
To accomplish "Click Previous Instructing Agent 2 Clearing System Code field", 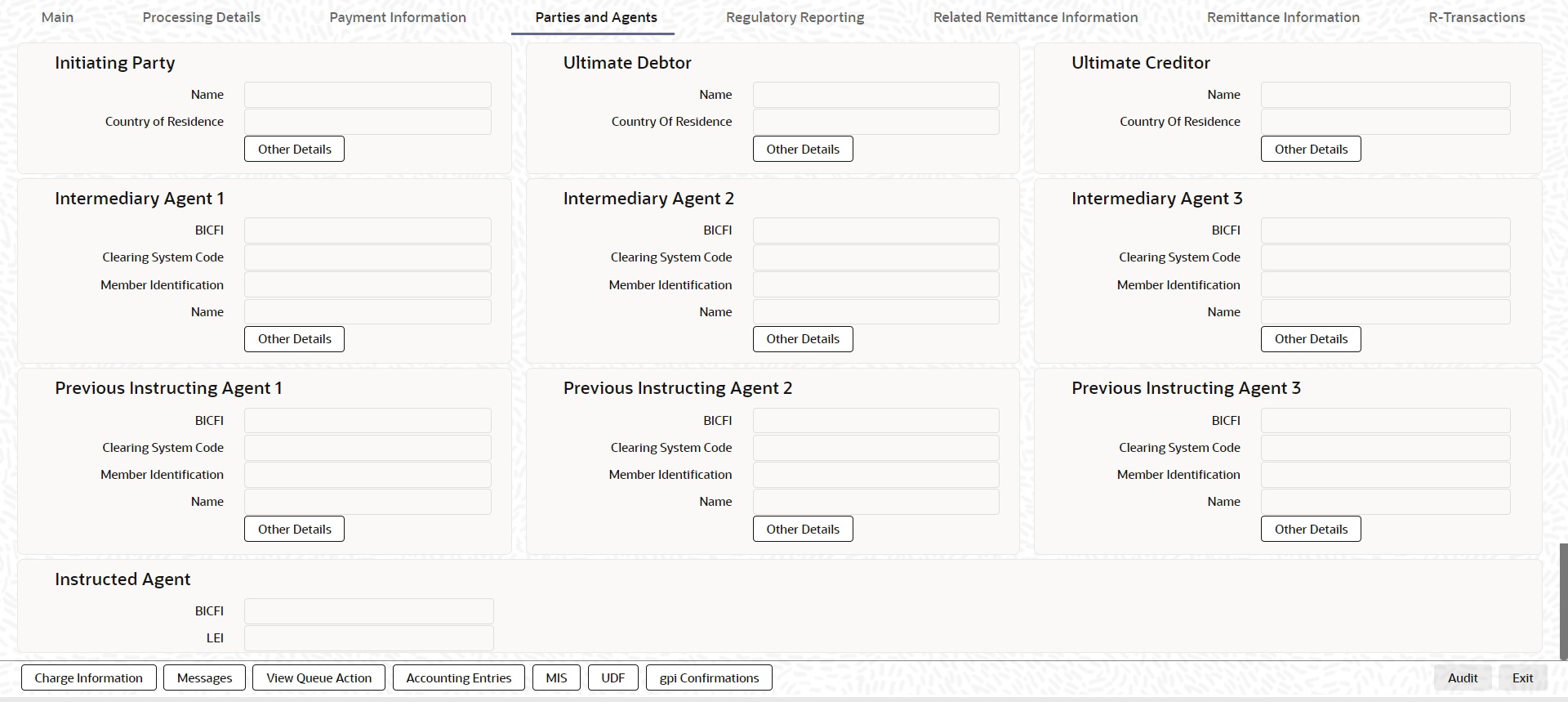I will [875, 448].
